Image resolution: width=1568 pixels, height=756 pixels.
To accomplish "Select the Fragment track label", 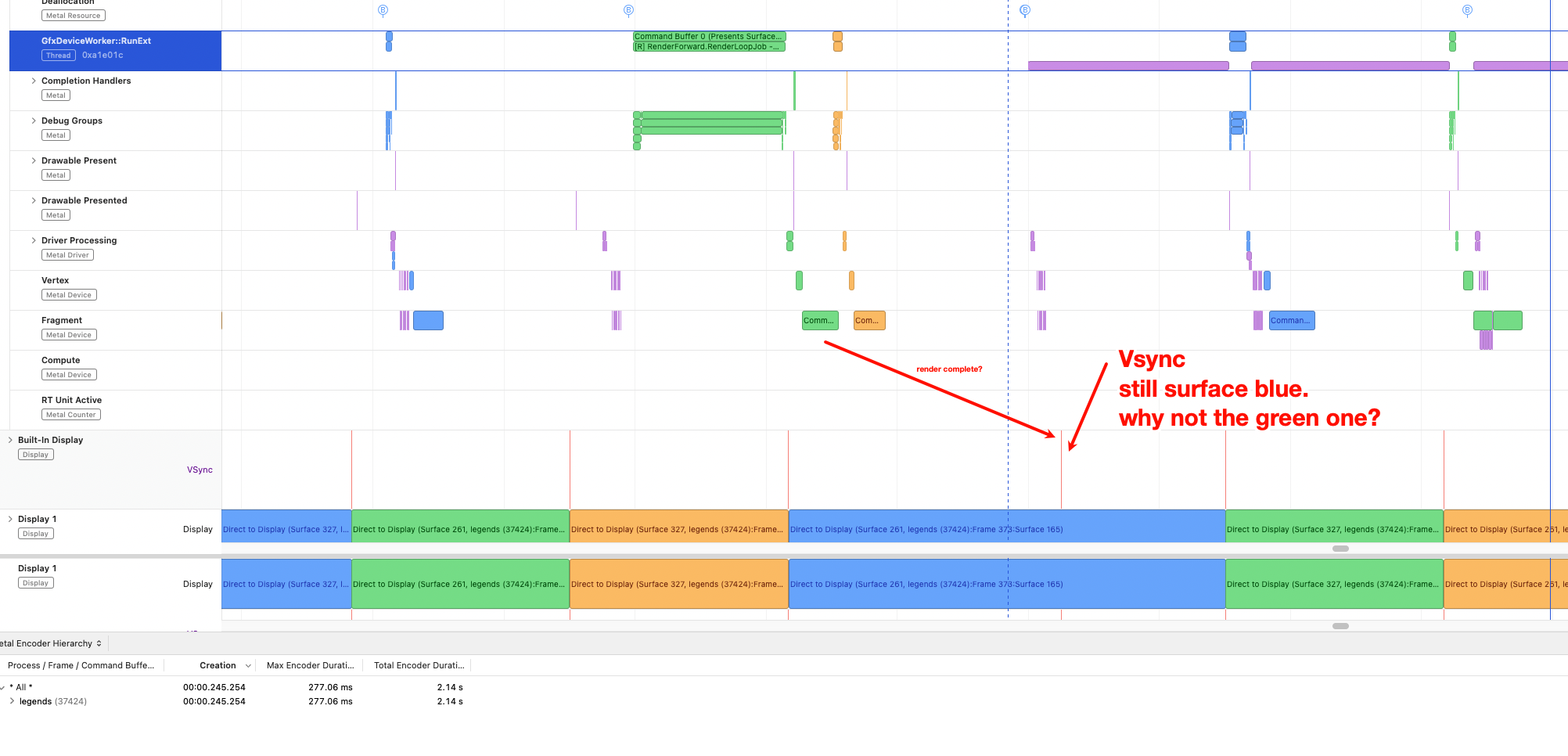I will [62, 320].
